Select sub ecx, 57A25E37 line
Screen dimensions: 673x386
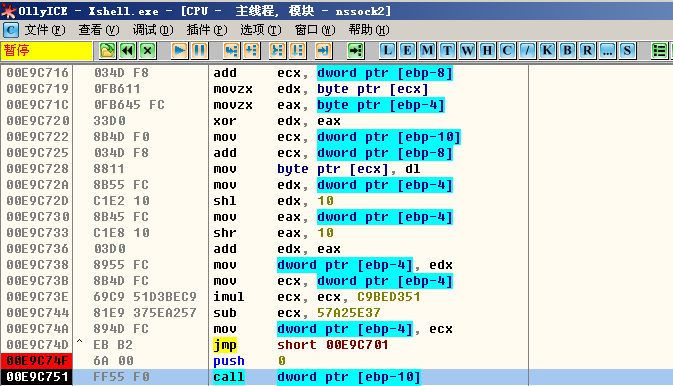[297, 313]
